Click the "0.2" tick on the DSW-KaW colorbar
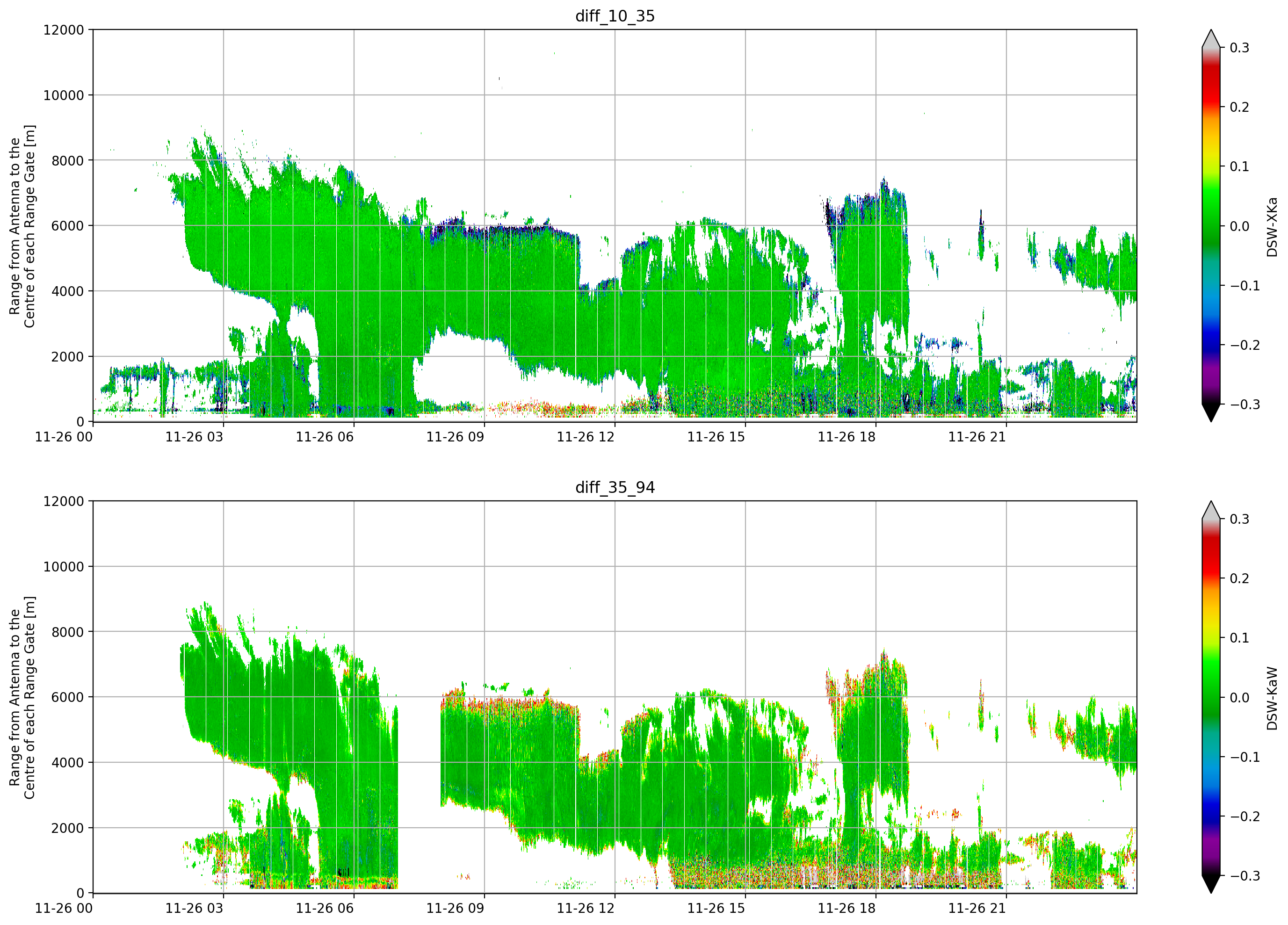The height and width of the screenshot is (925, 1288). pos(1240,578)
